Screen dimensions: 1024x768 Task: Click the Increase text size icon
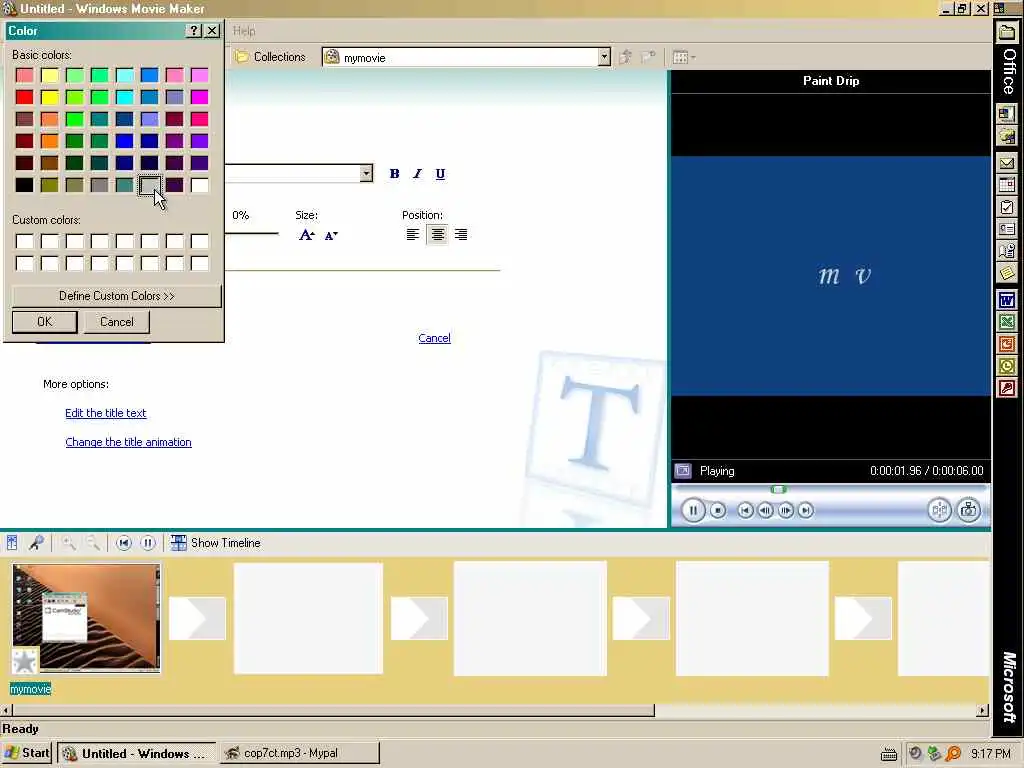click(x=306, y=235)
